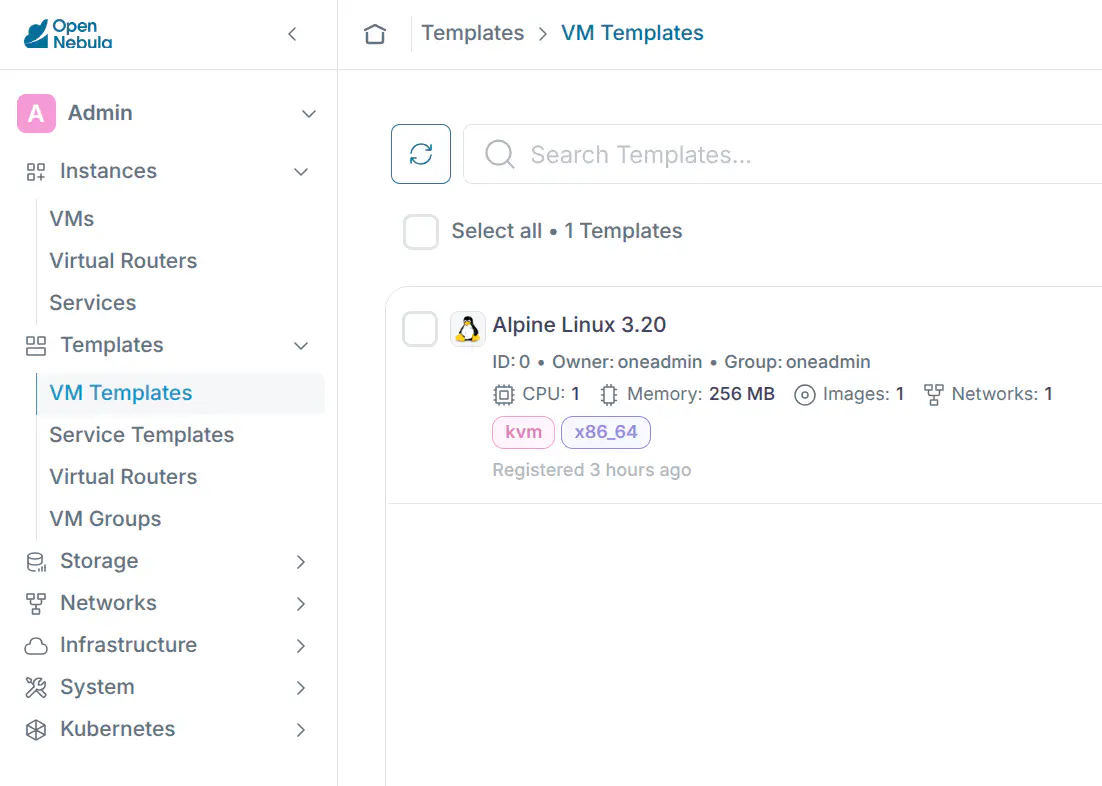Check the Select all templates checkbox
This screenshot has height=786, width=1102.
(420, 232)
